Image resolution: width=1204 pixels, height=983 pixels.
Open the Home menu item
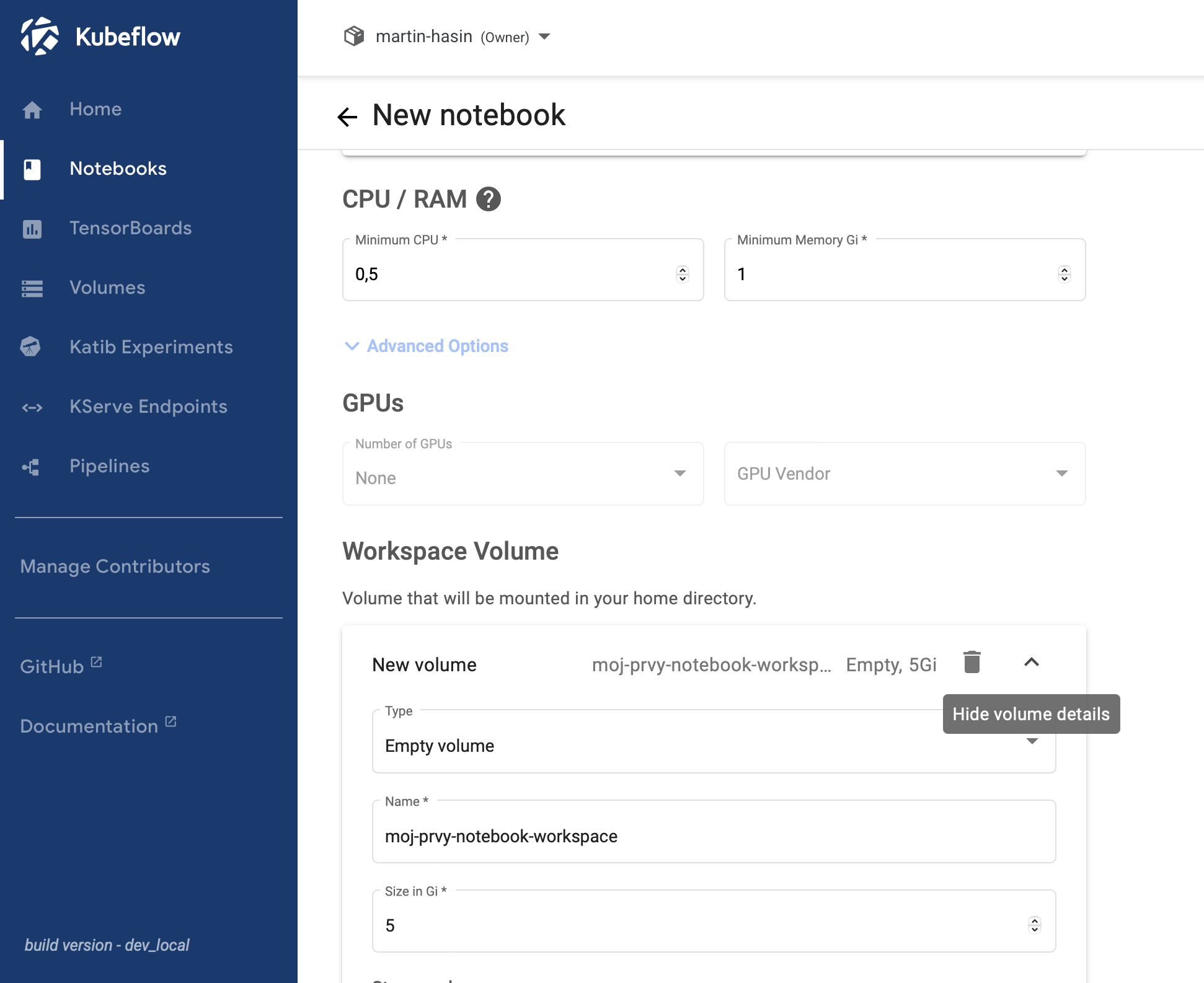pos(95,109)
